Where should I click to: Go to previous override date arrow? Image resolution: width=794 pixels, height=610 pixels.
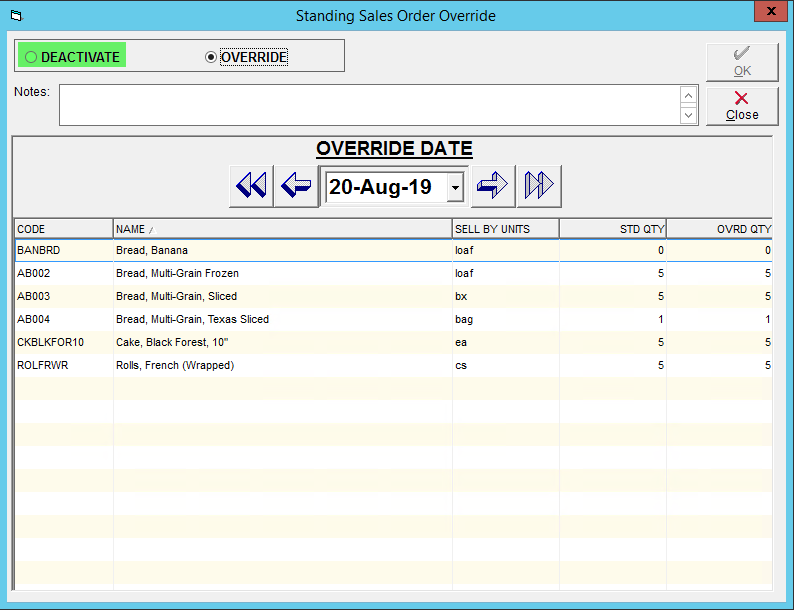tap(296, 186)
